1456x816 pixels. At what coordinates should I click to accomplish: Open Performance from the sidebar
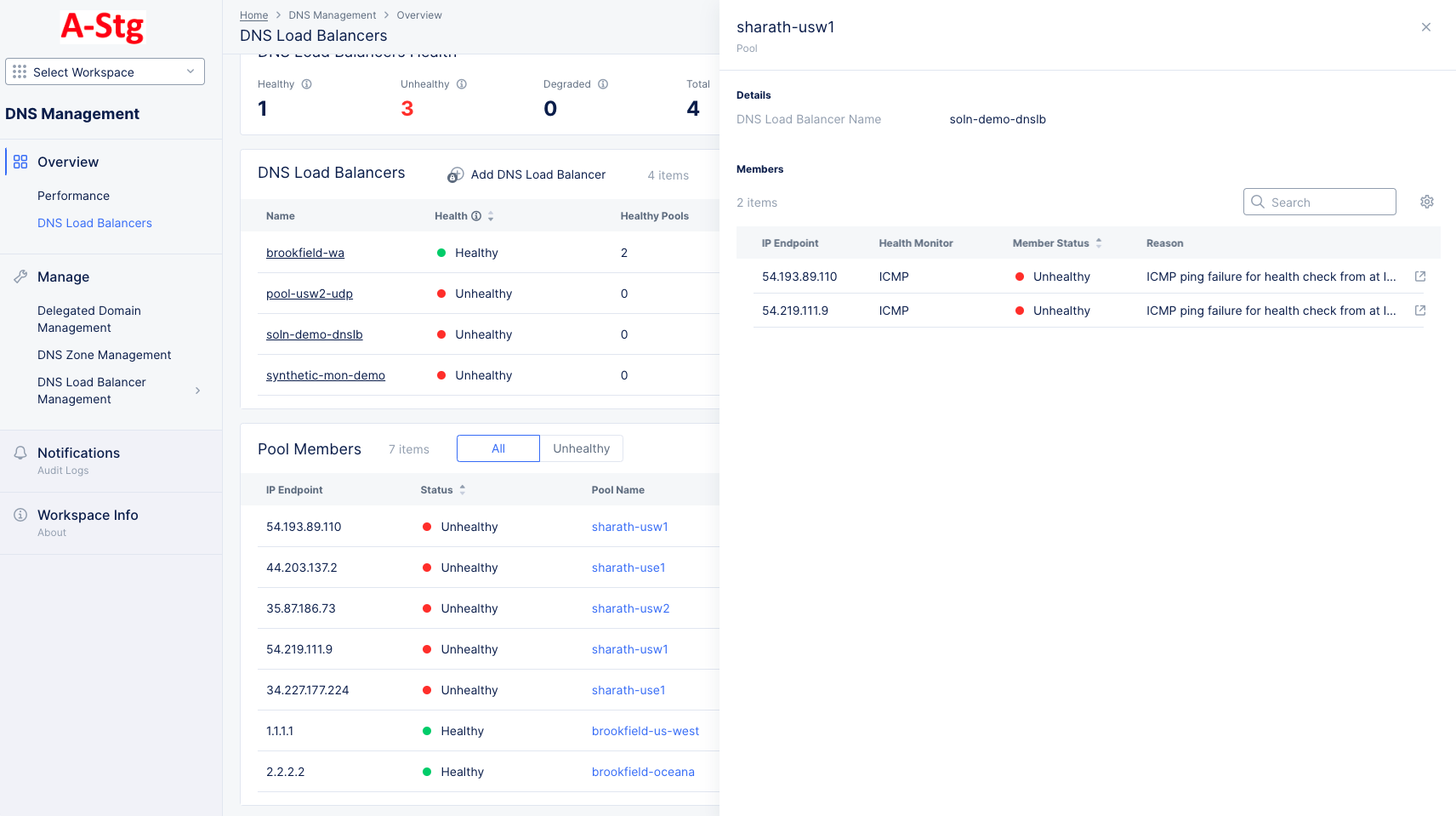point(74,195)
